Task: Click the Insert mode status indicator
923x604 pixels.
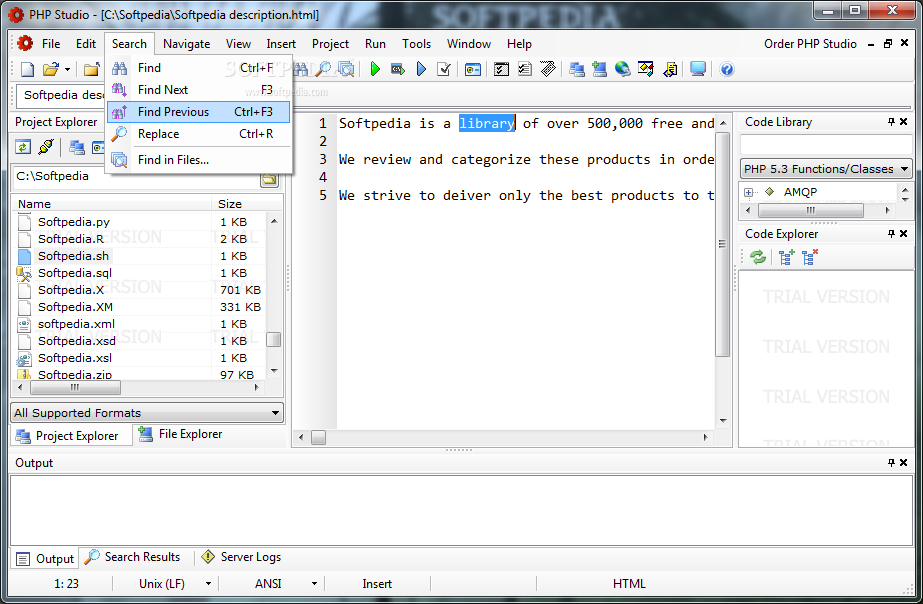Action: tap(377, 583)
